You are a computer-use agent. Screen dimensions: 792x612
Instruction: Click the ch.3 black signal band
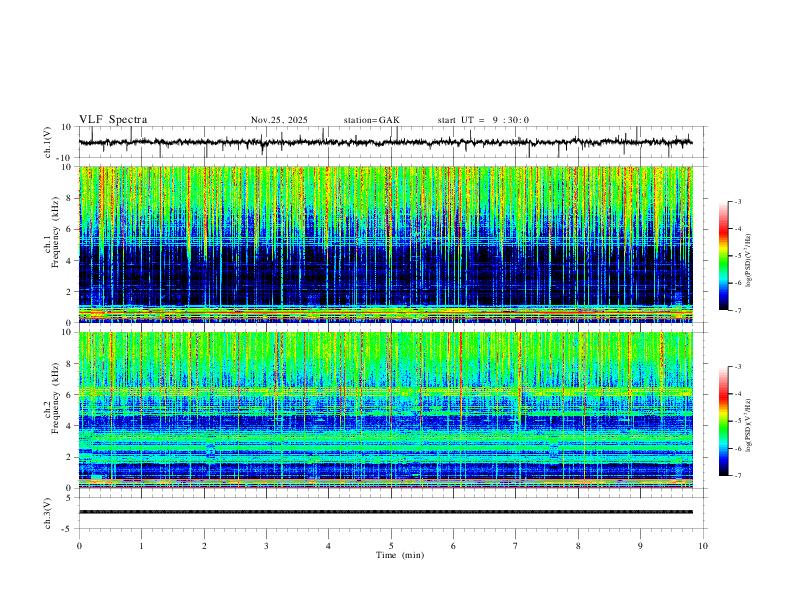[386, 512]
